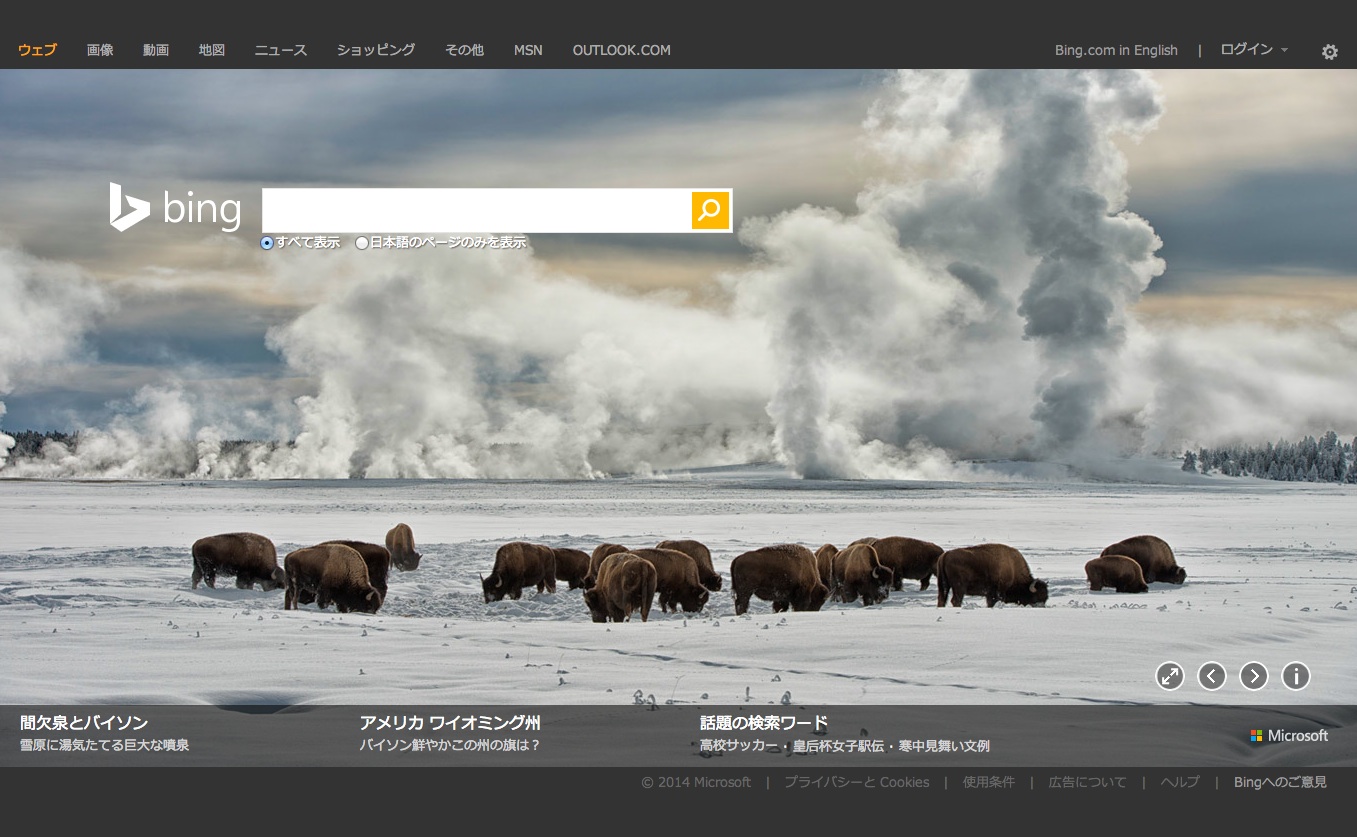The image size is (1357, 837).
Task: Open the 間欠泉とバイソン caption link
Action: (x=84, y=722)
